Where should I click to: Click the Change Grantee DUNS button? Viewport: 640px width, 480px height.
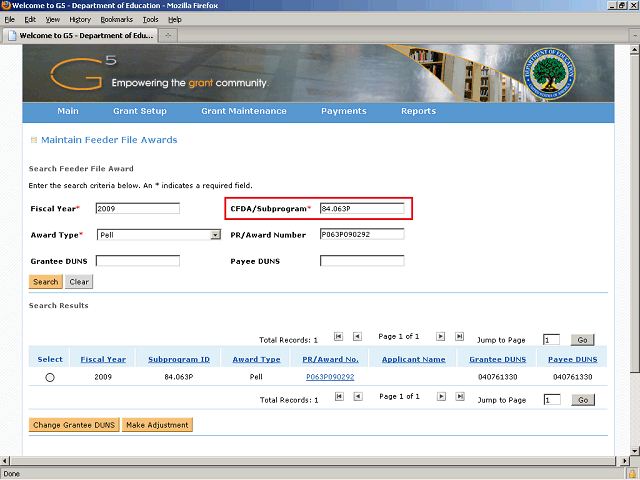(x=74, y=425)
